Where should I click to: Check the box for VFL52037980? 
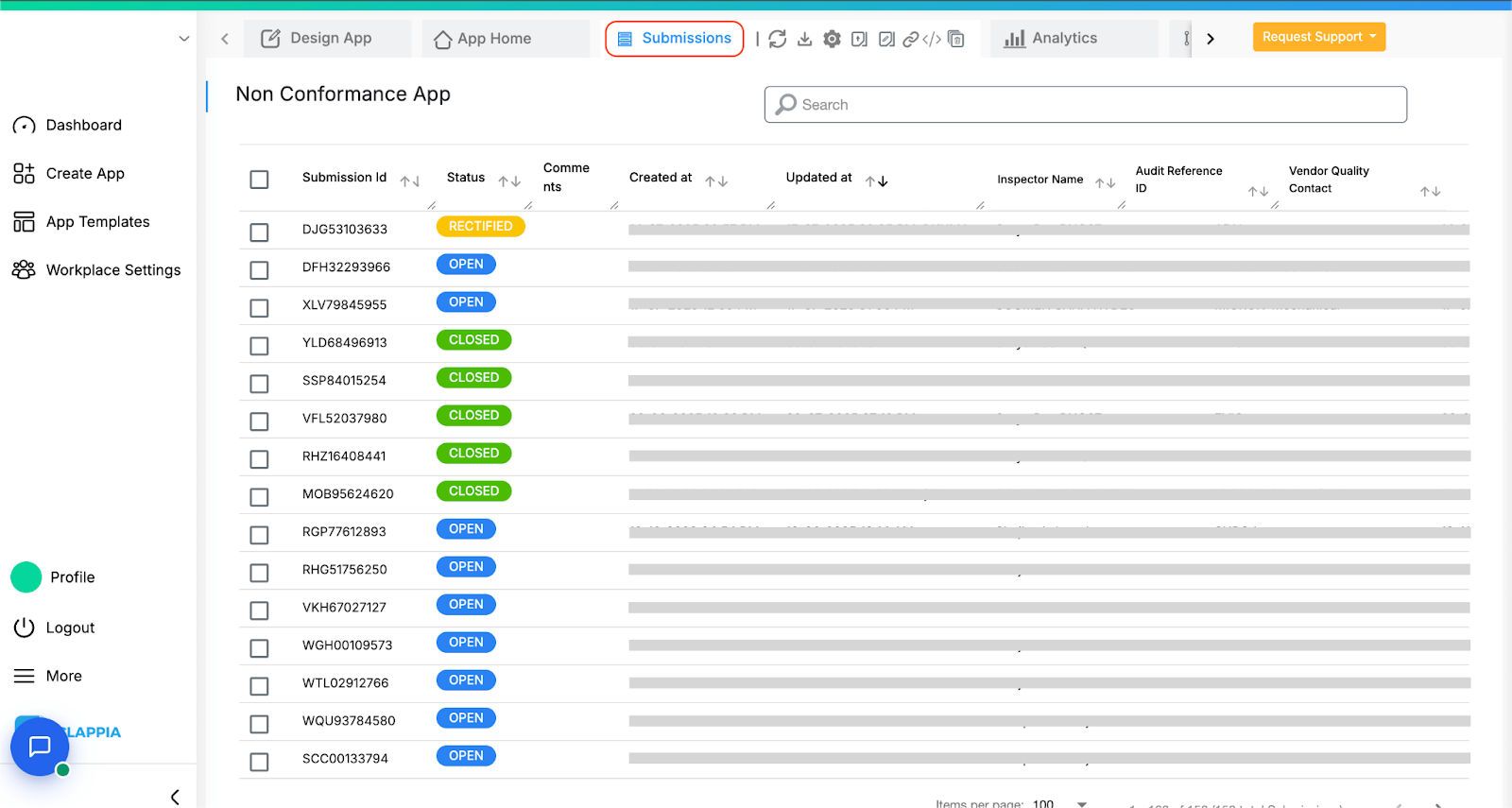pyautogui.click(x=259, y=421)
